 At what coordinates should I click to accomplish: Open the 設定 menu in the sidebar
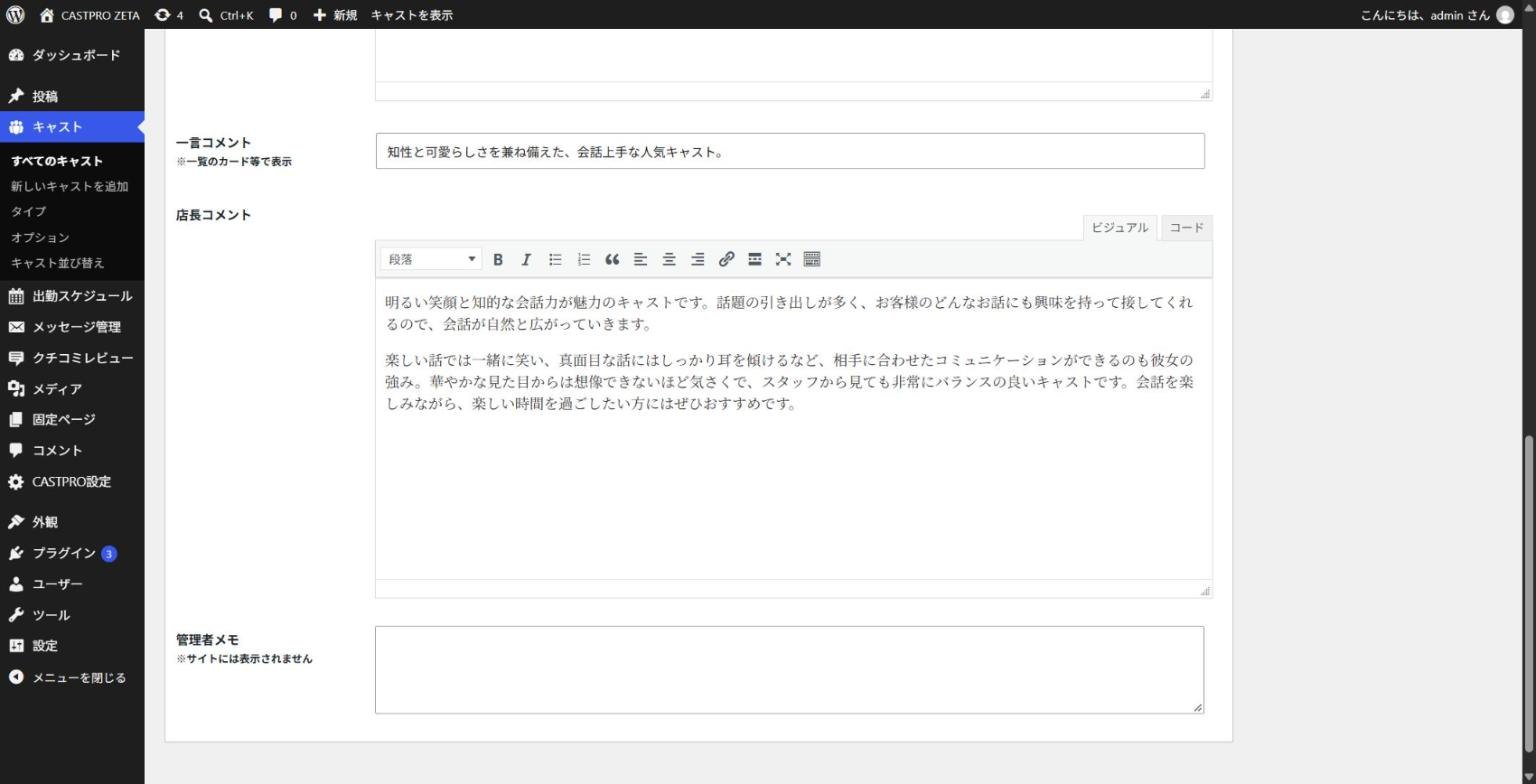pyautogui.click(x=72, y=646)
